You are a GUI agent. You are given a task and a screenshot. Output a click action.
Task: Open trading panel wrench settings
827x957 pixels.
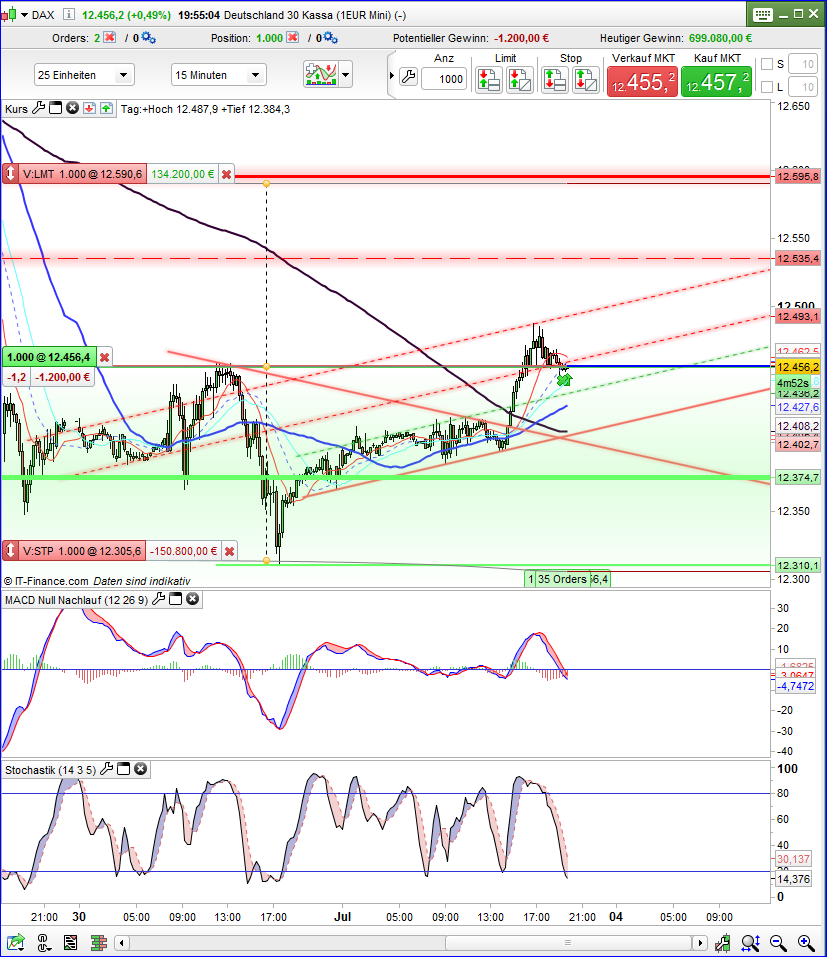tap(408, 77)
